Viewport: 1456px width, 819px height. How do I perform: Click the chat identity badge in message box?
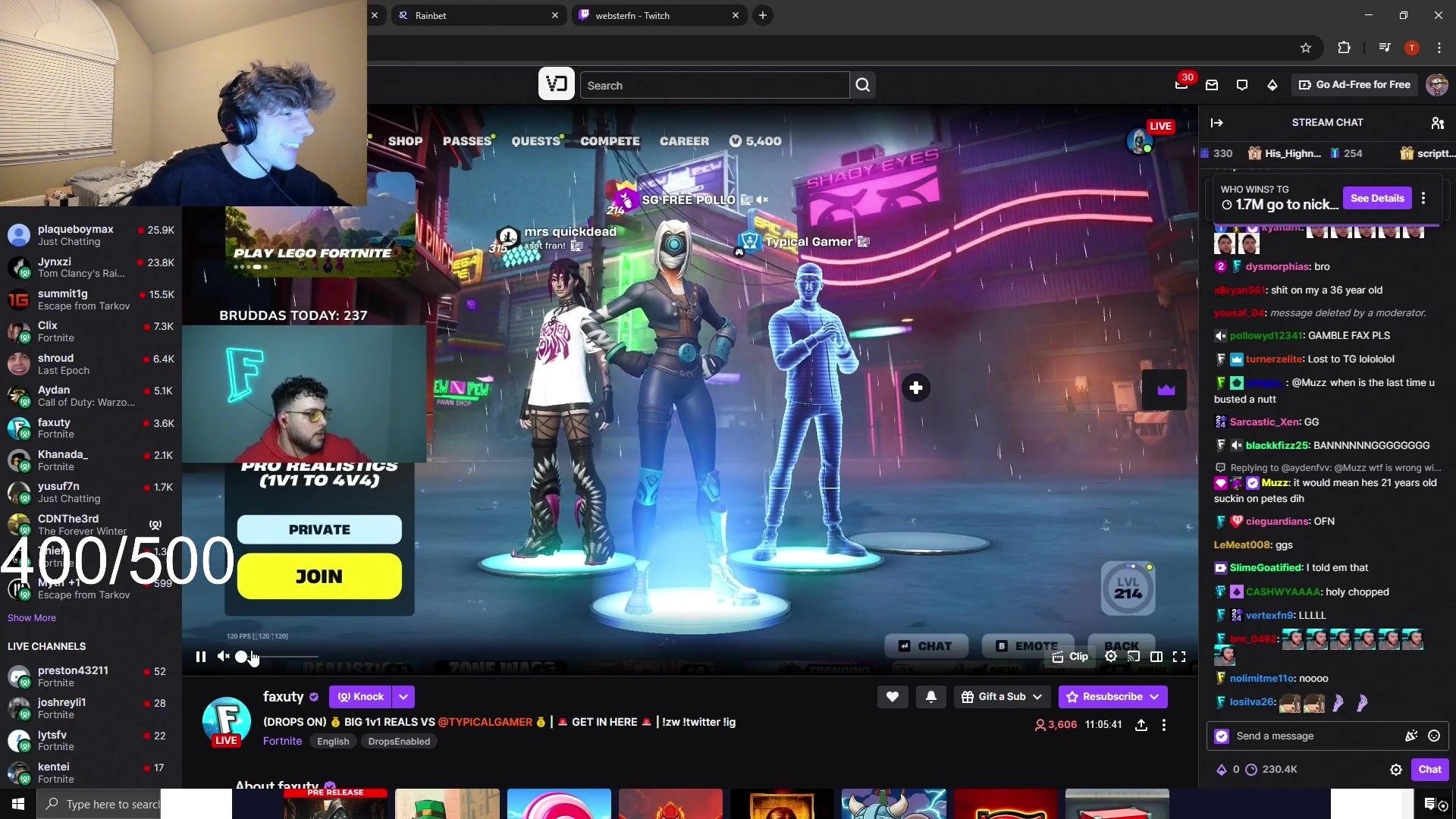(x=1222, y=736)
